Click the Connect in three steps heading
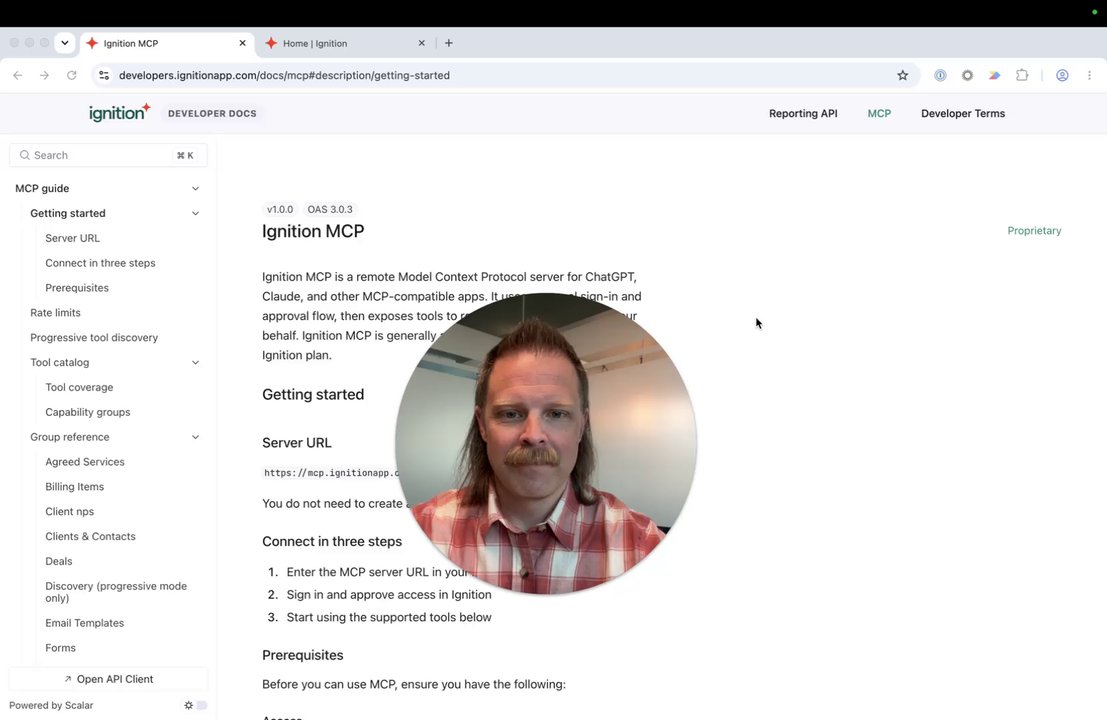The height and width of the screenshot is (720, 1107). 332,541
